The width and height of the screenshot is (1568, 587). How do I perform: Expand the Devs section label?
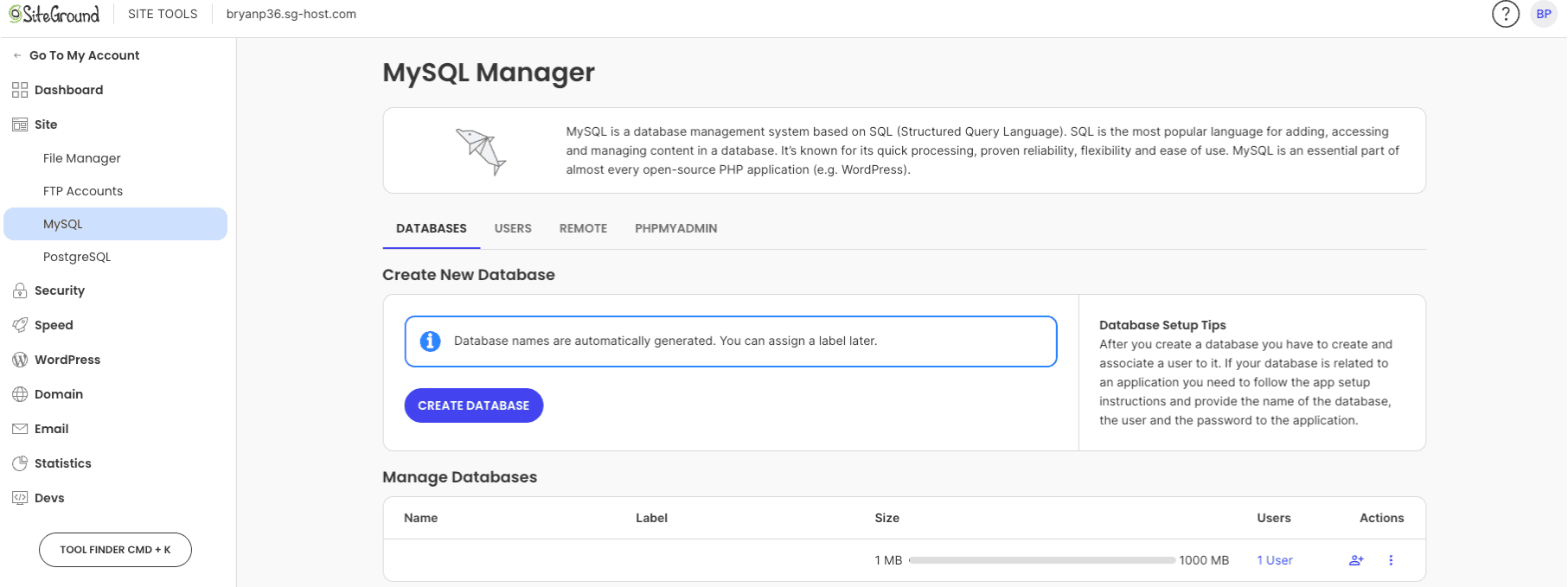(49, 498)
